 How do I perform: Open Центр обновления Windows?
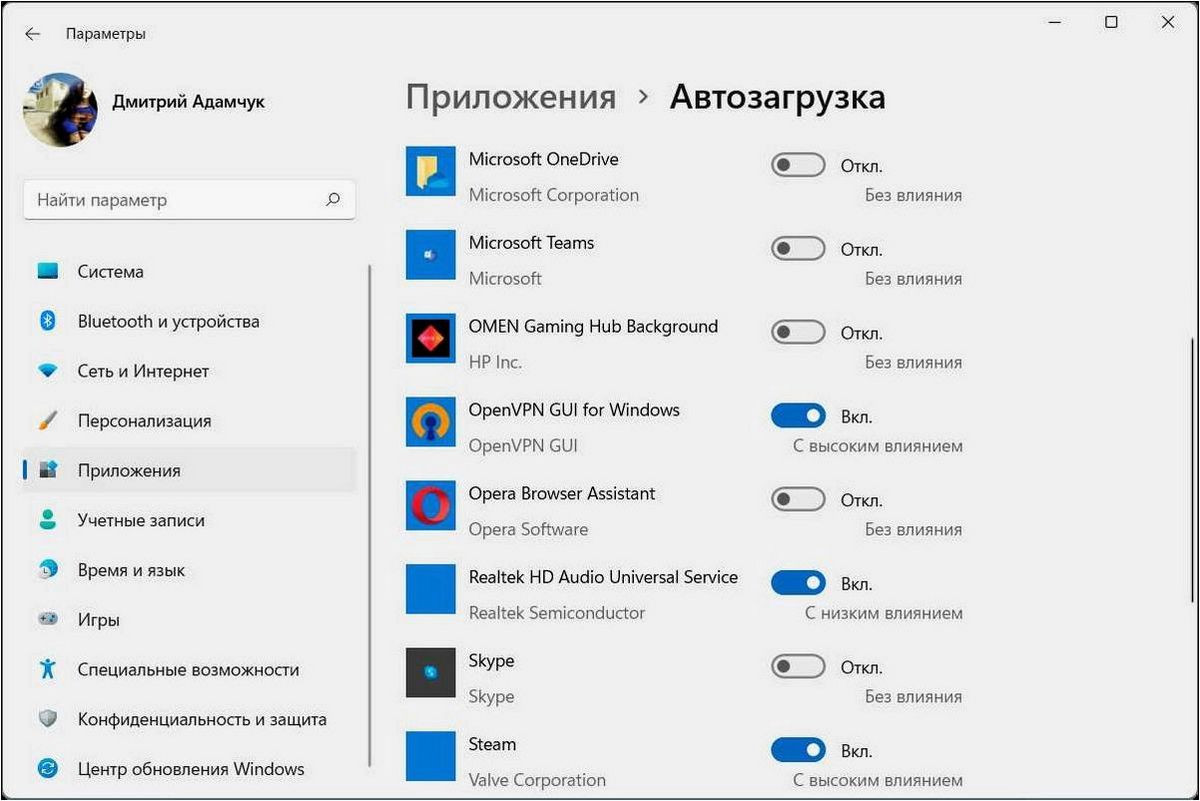pyautogui.click(x=189, y=769)
